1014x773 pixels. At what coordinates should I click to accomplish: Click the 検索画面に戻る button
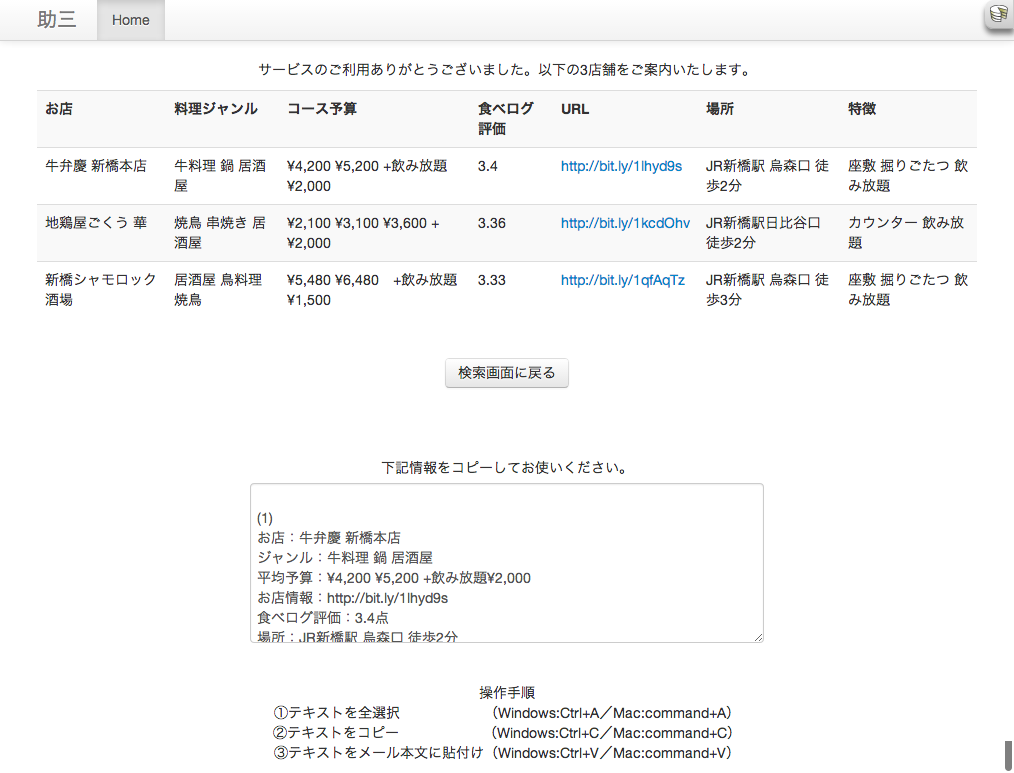pyautogui.click(x=506, y=373)
